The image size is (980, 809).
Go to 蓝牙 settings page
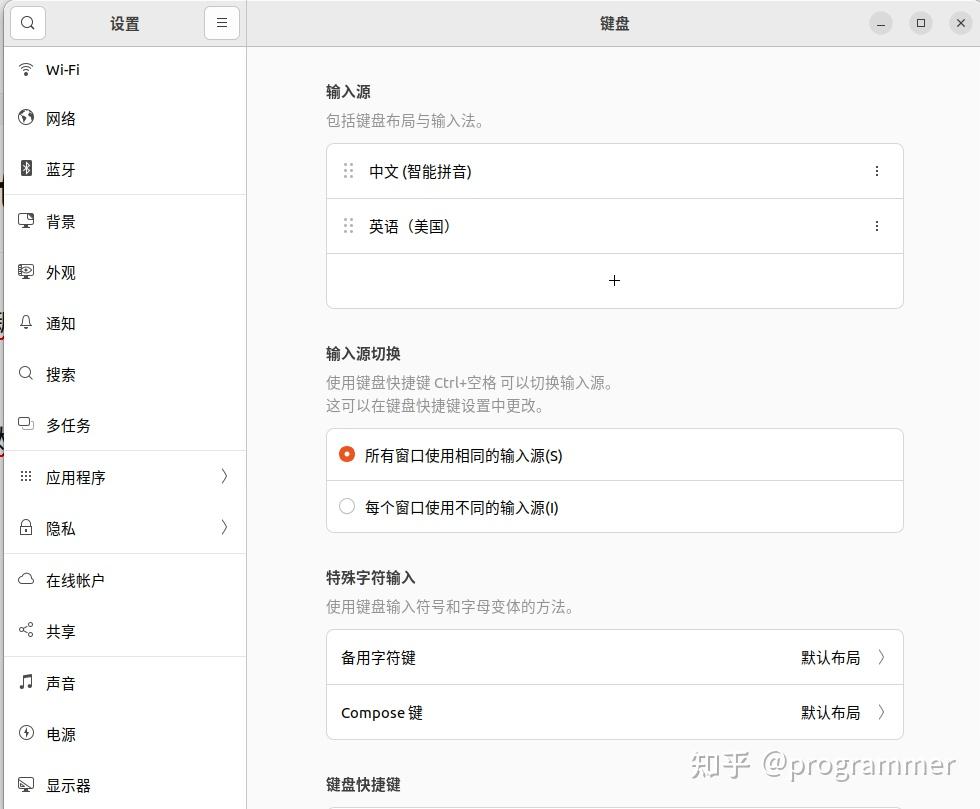click(x=125, y=169)
